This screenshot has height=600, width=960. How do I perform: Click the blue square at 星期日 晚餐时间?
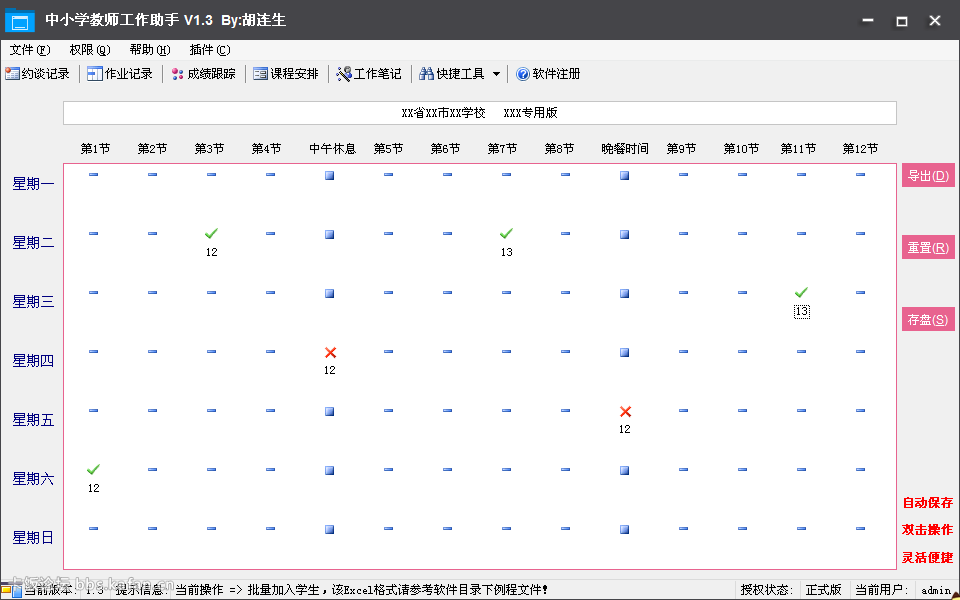coord(624,529)
